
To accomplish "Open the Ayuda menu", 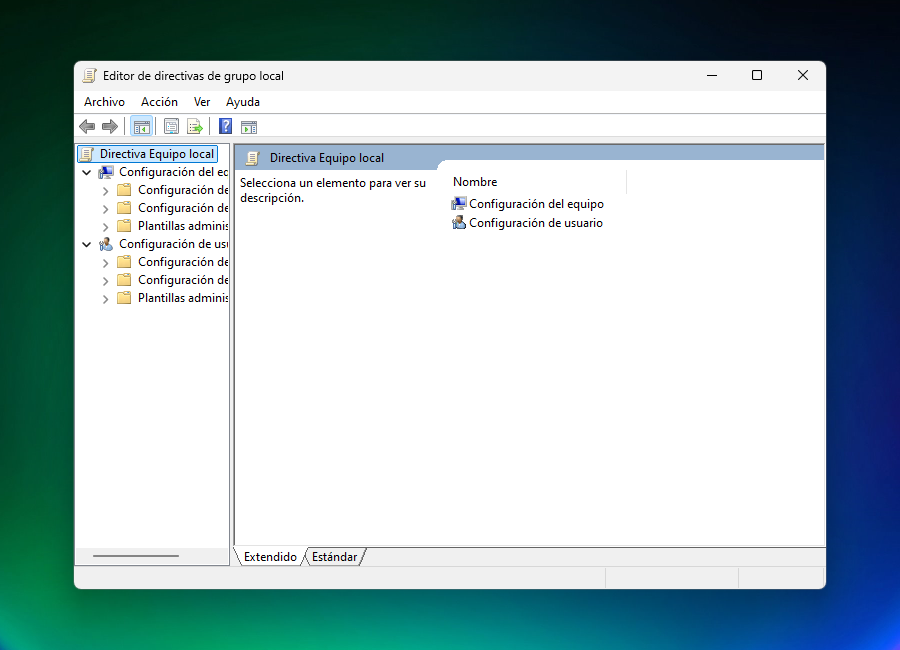I will coord(243,102).
